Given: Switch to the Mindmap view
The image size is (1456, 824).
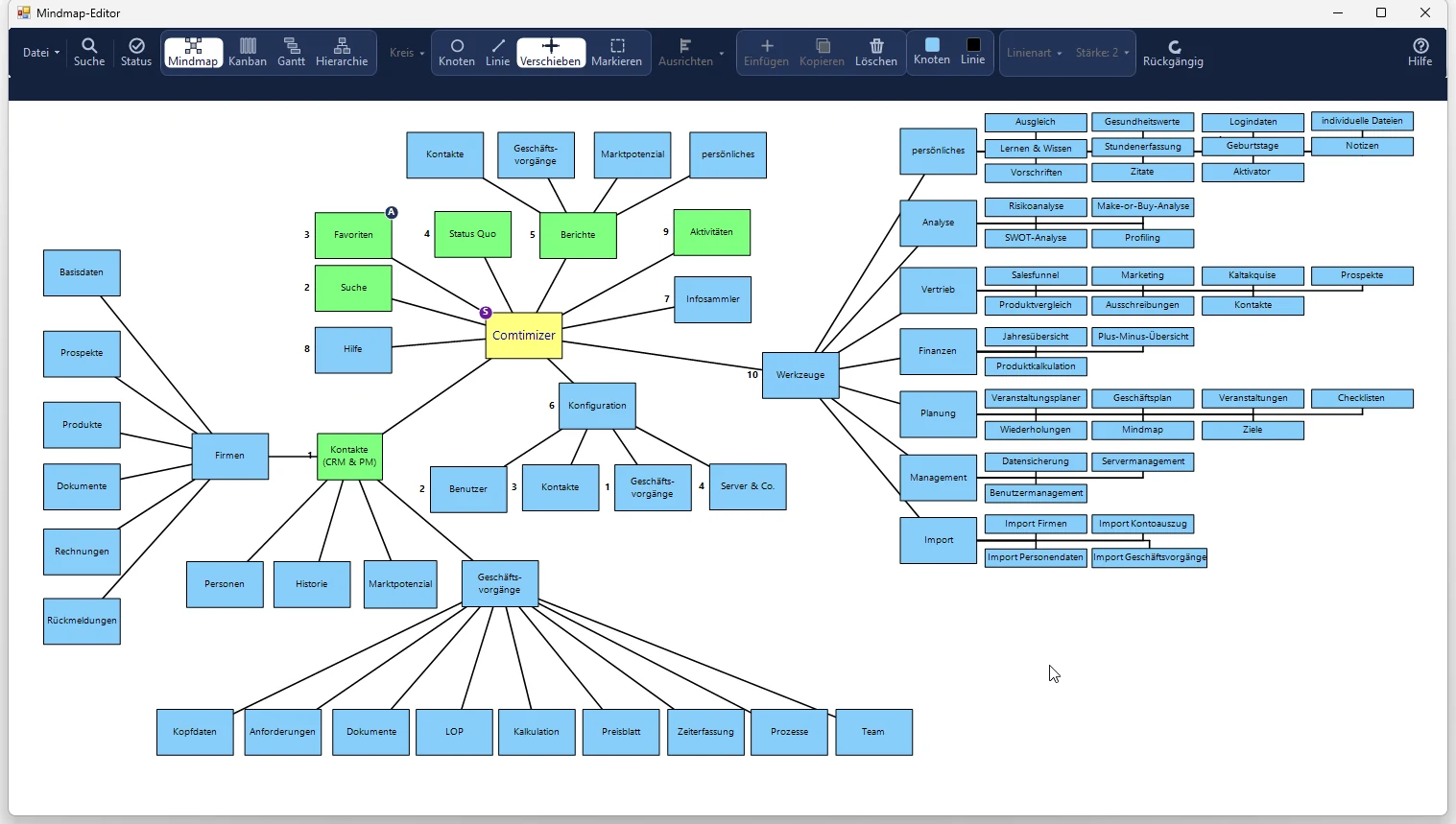Looking at the screenshot, I should pyautogui.click(x=193, y=52).
